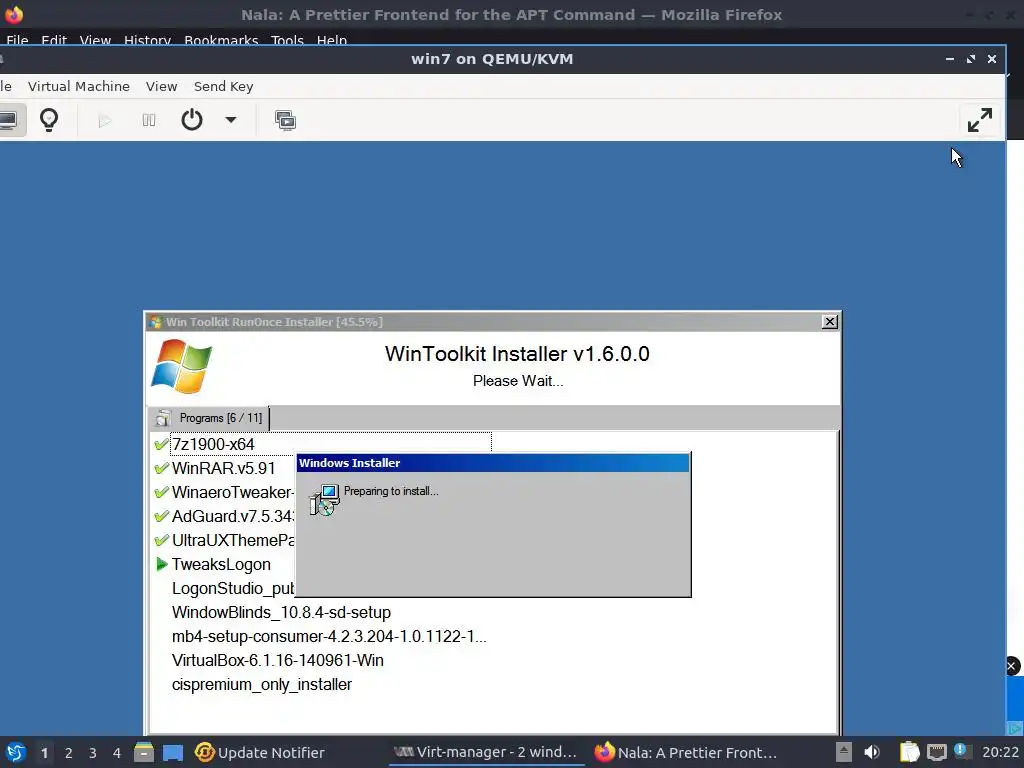Select the WinaeroTweaker entry
The image size is (1024, 768).
232,492
